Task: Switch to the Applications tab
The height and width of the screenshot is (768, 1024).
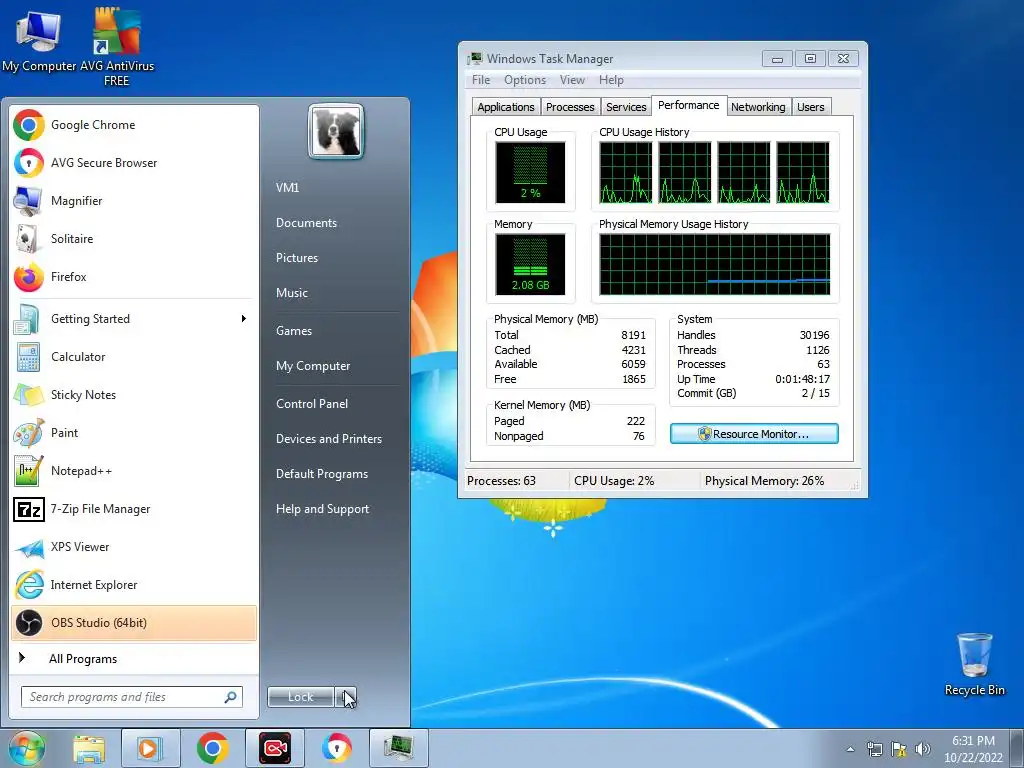Action: (x=505, y=107)
